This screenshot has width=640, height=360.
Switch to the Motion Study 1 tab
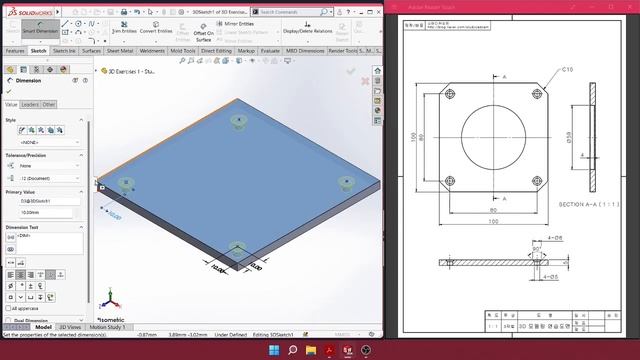point(107,327)
